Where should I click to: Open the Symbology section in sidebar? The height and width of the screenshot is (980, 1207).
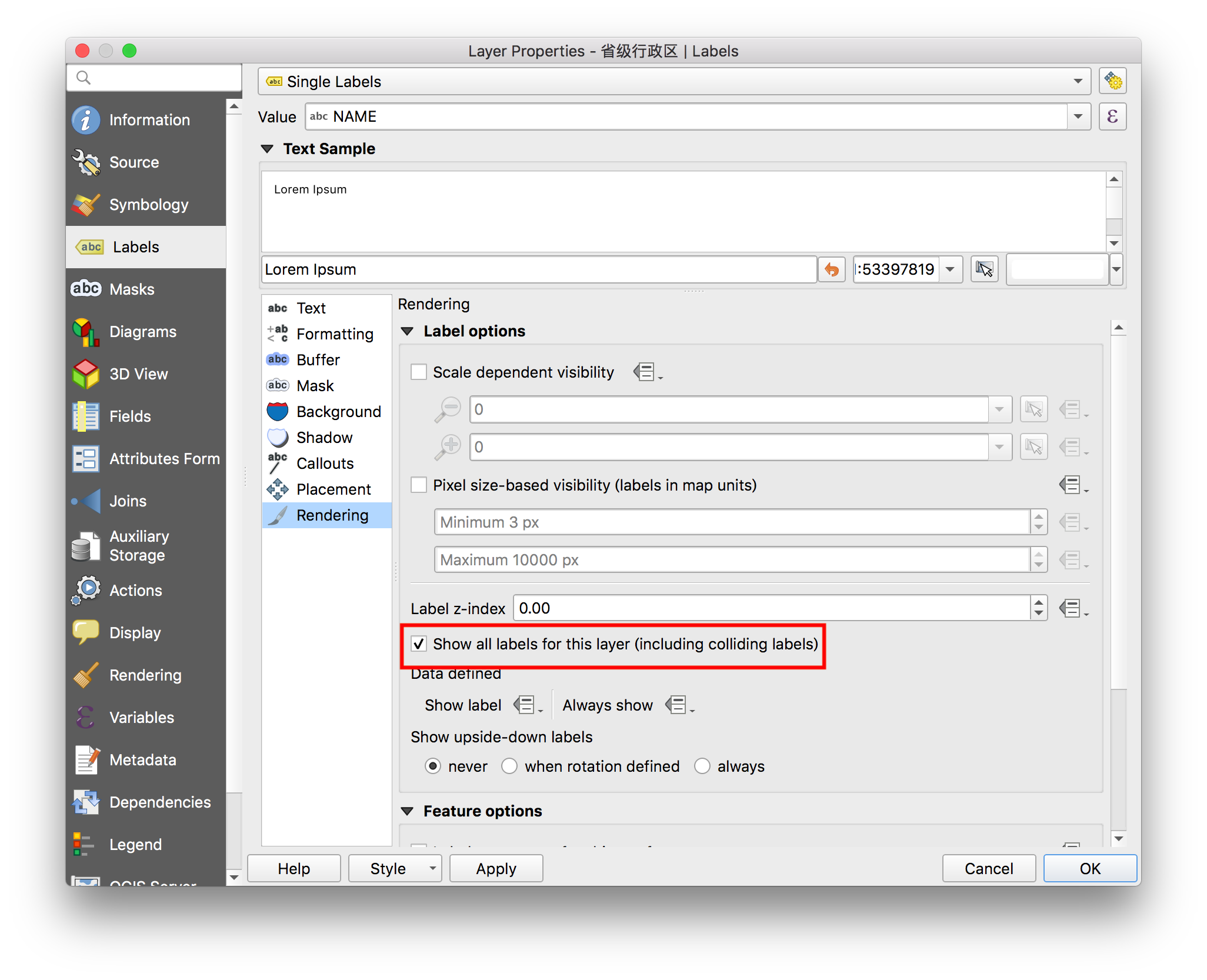pos(148,205)
